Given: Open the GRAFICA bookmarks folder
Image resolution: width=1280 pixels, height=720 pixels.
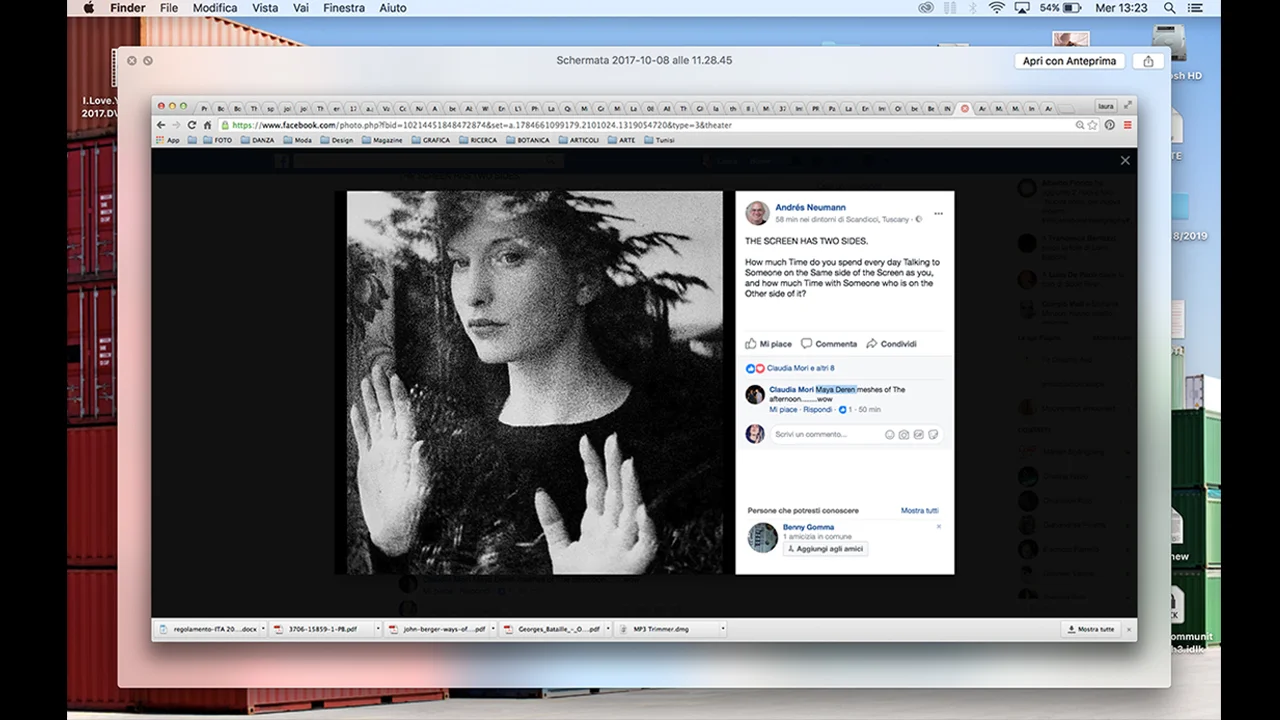Looking at the screenshot, I should [430, 140].
